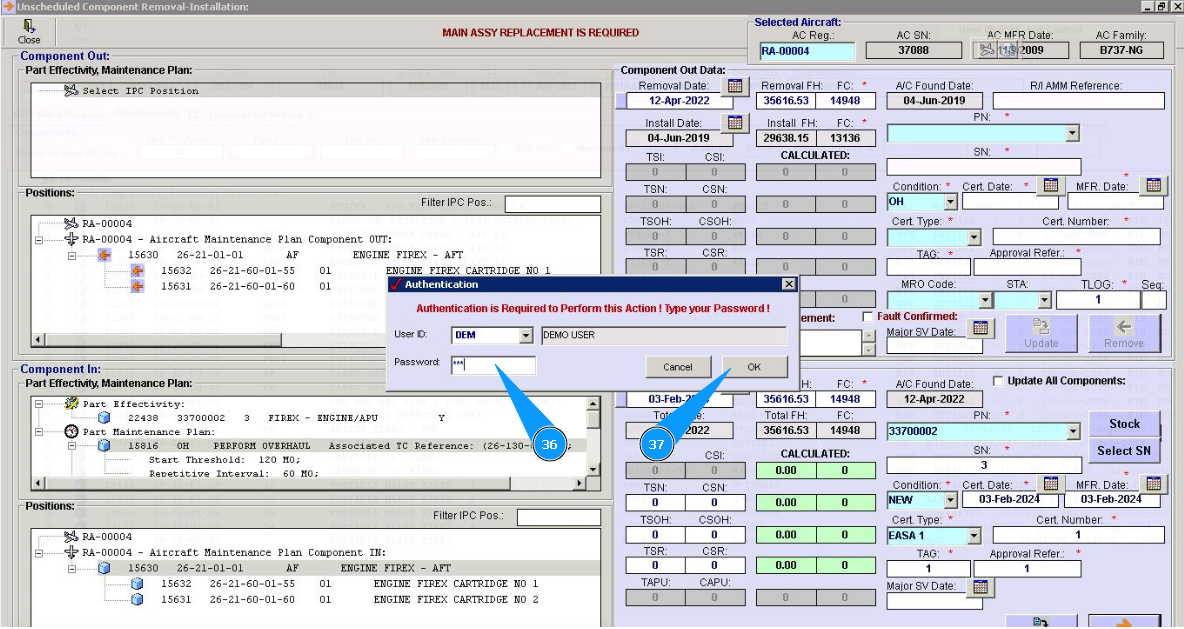Click cube icon of 15632 in Component In positions

137,584
